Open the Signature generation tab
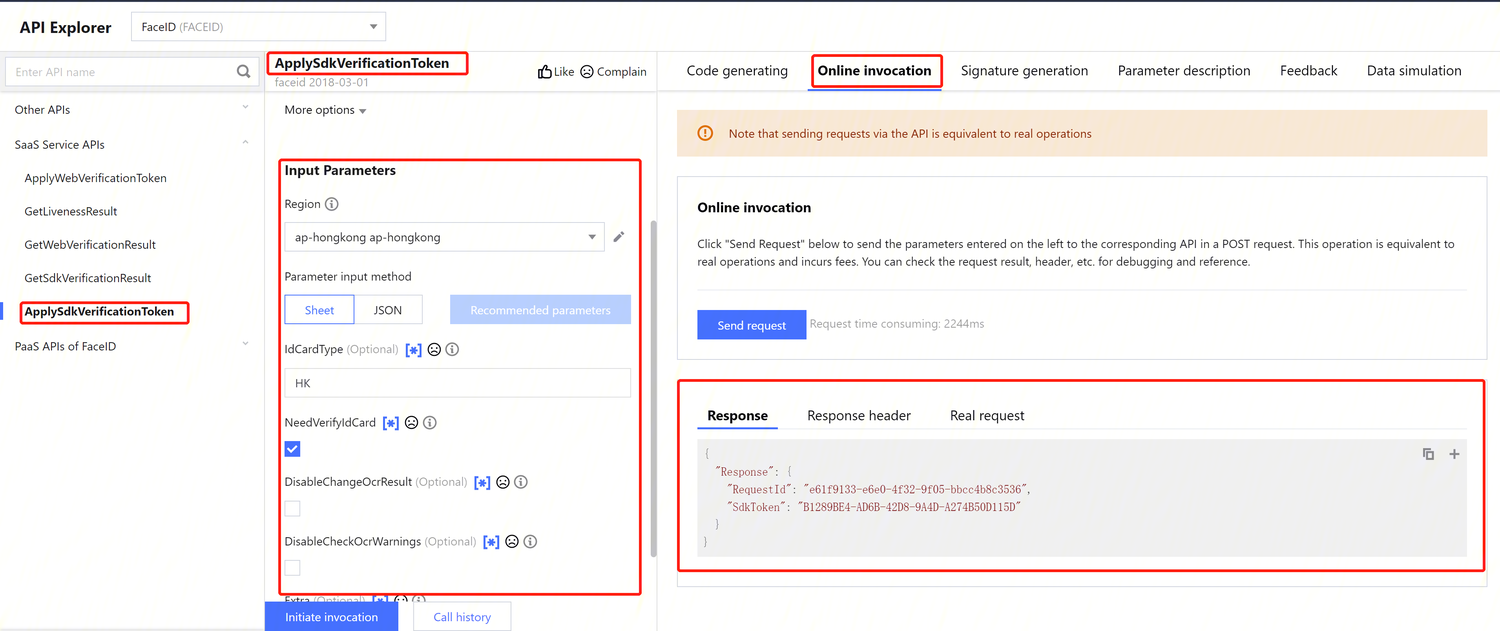Image resolution: width=1500 pixels, height=631 pixels. coord(1024,70)
